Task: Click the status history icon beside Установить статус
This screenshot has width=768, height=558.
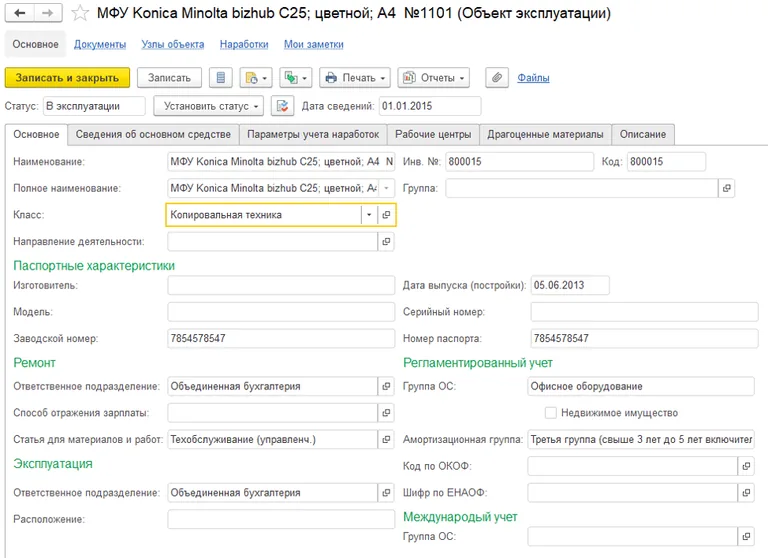Action: 283,106
